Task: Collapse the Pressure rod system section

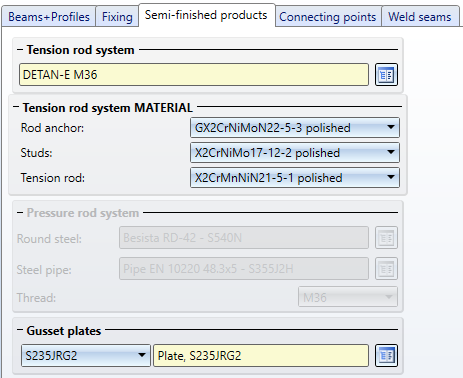Action: [20, 212]
